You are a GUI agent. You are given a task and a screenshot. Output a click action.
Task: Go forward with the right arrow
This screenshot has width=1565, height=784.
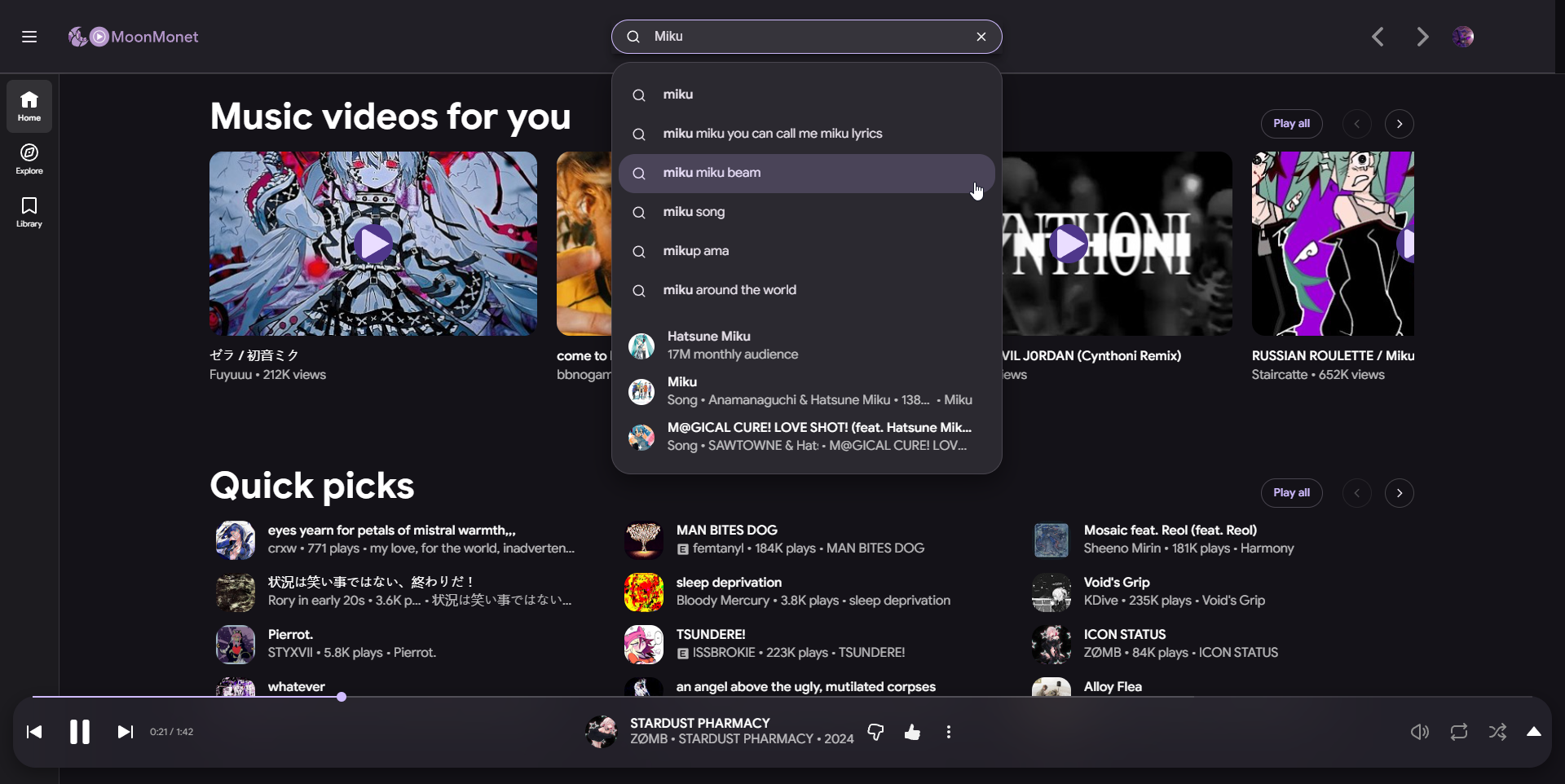(x=1422, y=37)
